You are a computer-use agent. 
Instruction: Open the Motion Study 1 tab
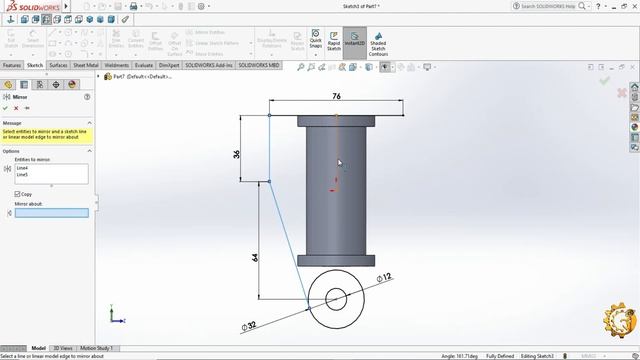click(96, 348)
